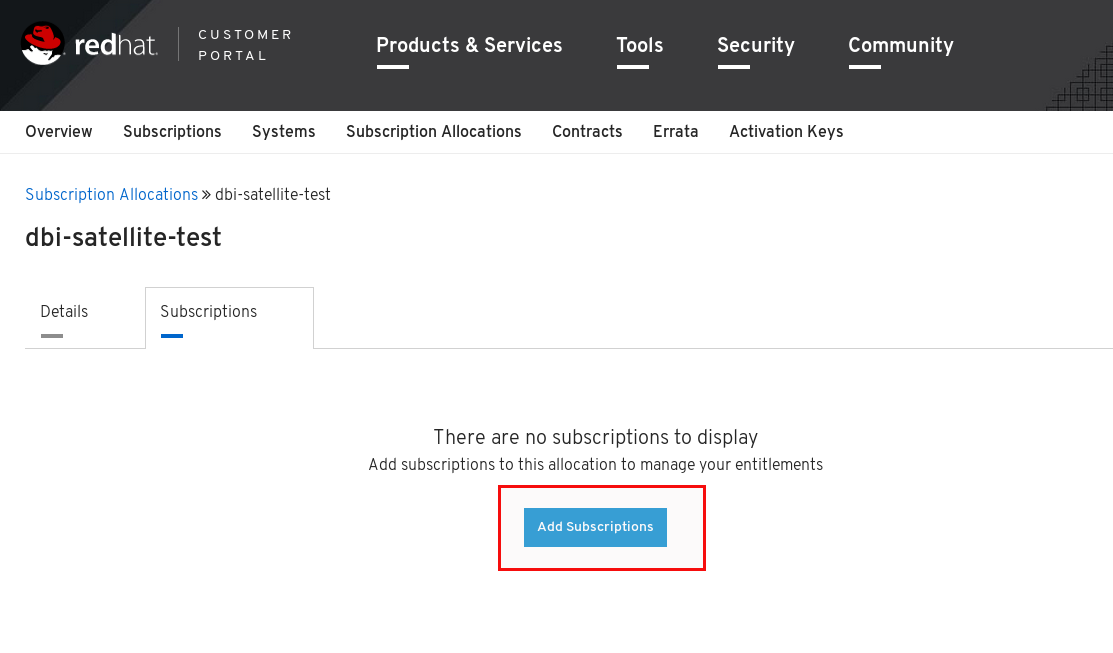
Task: Click the Add Subscriptions button
Action: coord(595,527)
